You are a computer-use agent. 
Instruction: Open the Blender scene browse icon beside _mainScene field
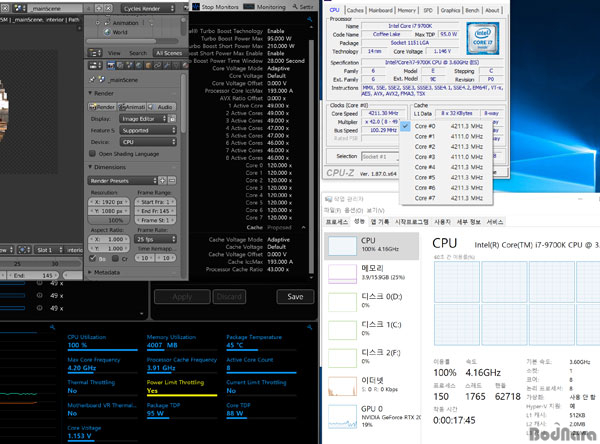pyautogui.click(x=19, y=8)
